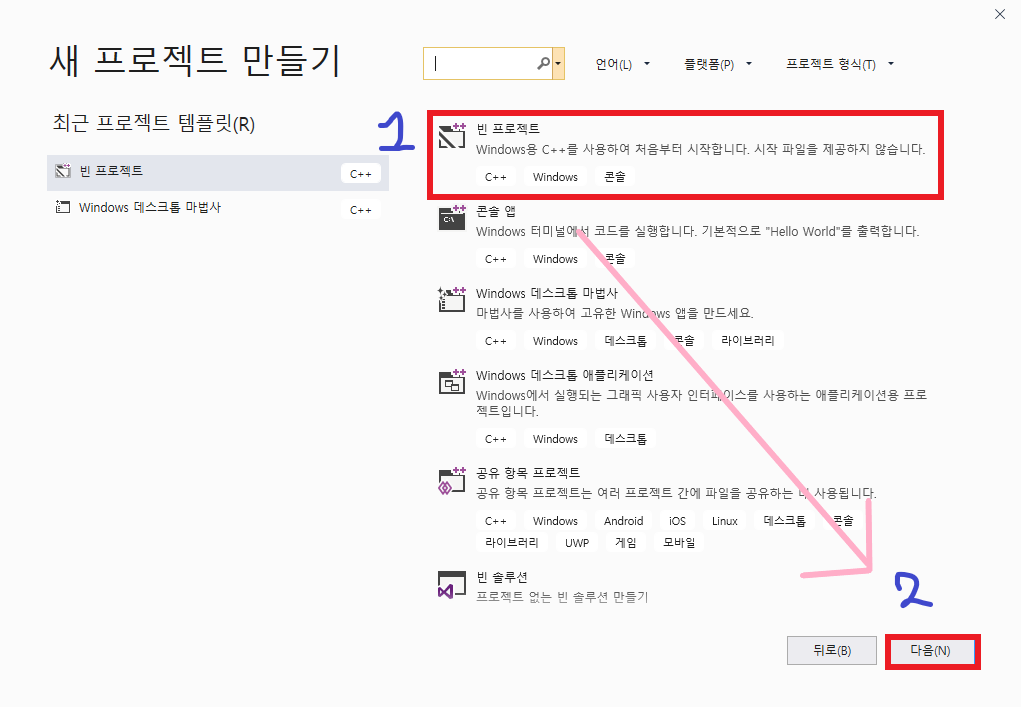The image size is (1021, 707).
Task: Open the 프로젝트 형식(T) filter dropdown
Action: pos(839,64)
